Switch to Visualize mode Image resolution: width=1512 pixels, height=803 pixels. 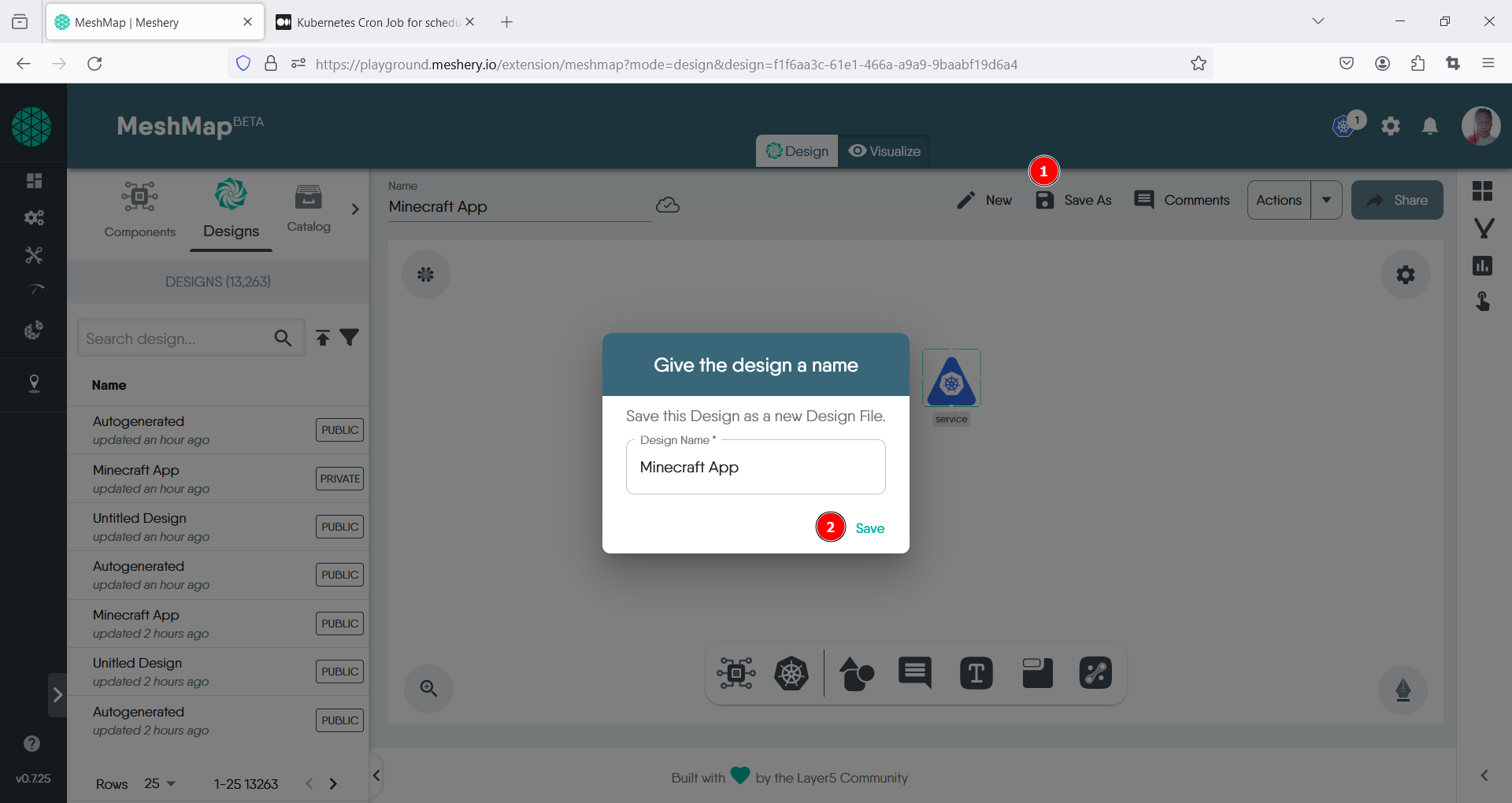[x=884, y=151]
